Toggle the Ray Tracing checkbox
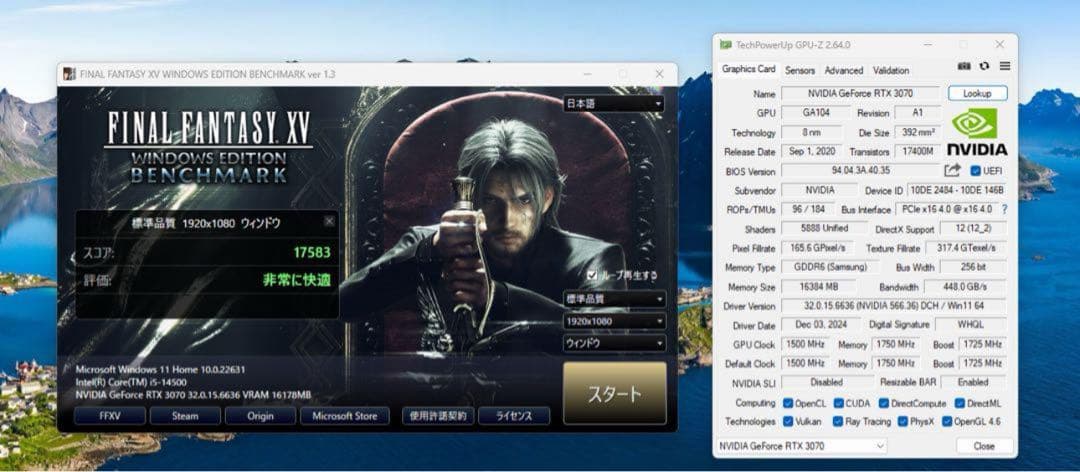This screenshot has height=472, width=1080. [838, 421]
